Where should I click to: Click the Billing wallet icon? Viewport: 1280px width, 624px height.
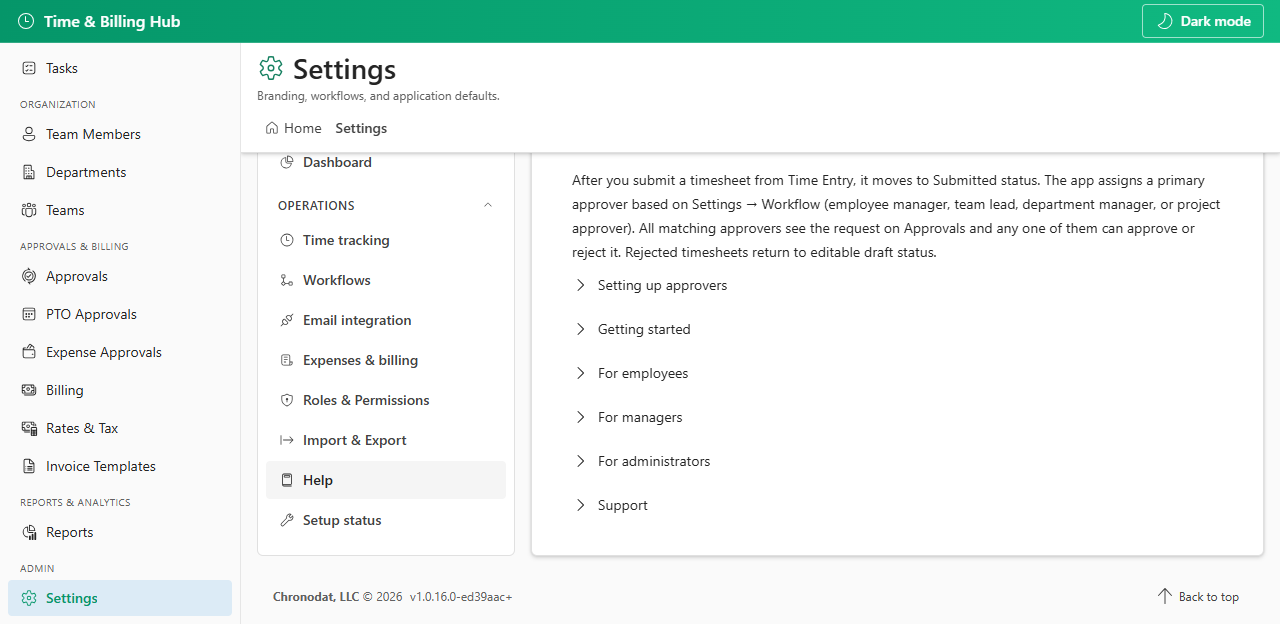[29, 390]
